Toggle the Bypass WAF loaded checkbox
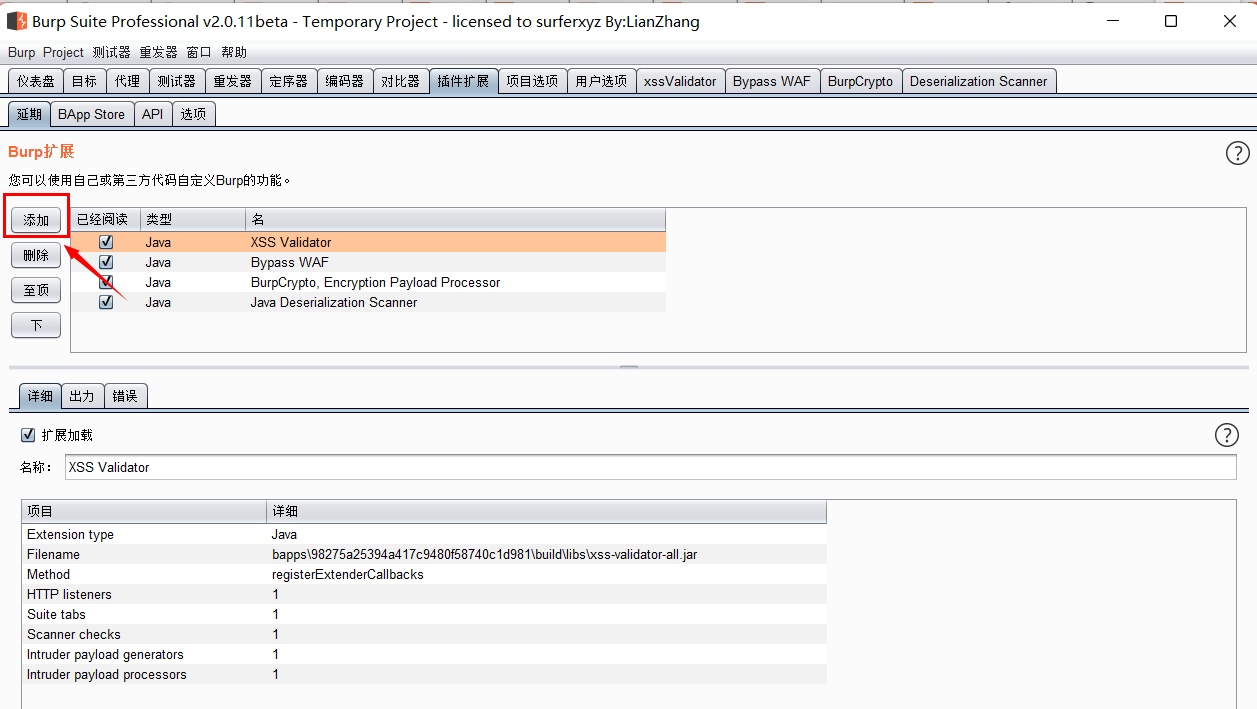 (106, 262)
